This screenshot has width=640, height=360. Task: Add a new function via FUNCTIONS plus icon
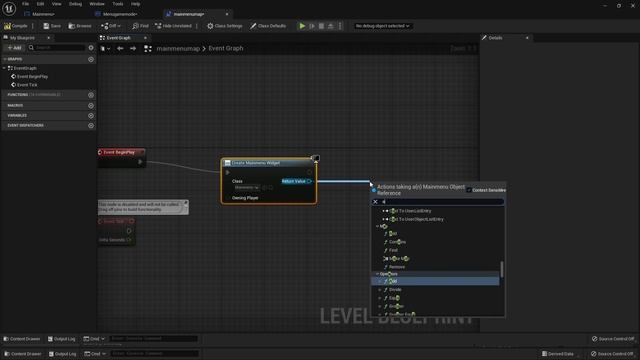[x=91, y=95]
